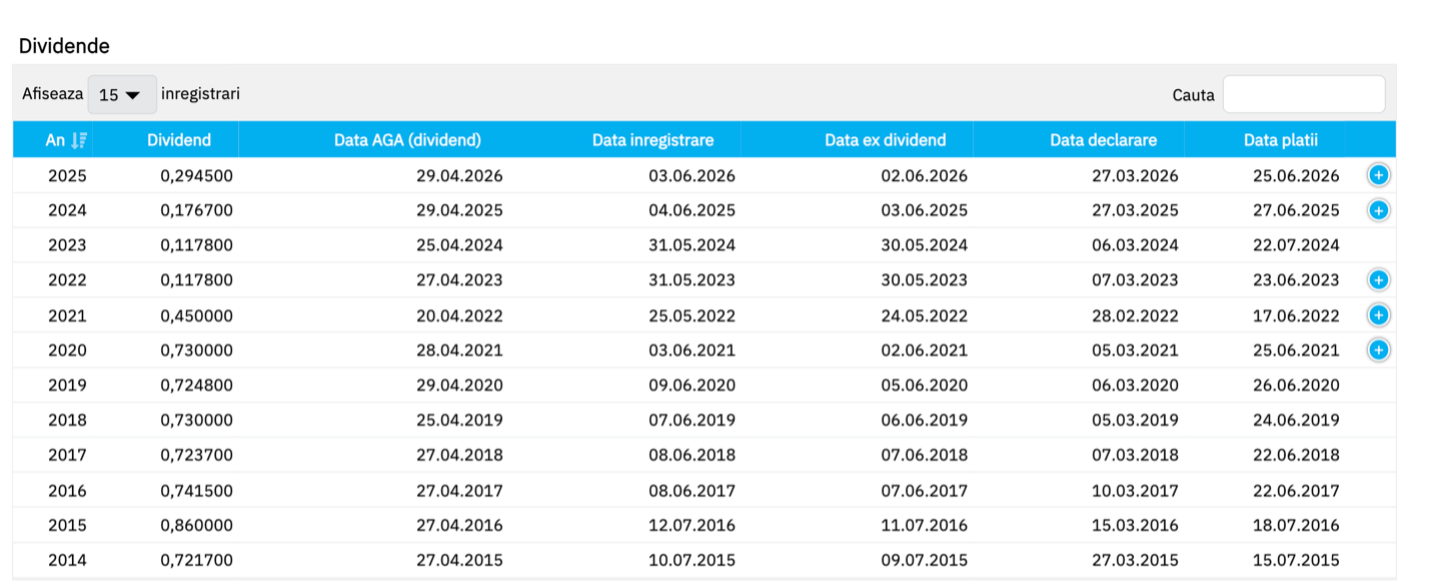Click the ex dividend date 02.06.2026
The height and width of the screenshot is (583, 1430).
[925, 176]
